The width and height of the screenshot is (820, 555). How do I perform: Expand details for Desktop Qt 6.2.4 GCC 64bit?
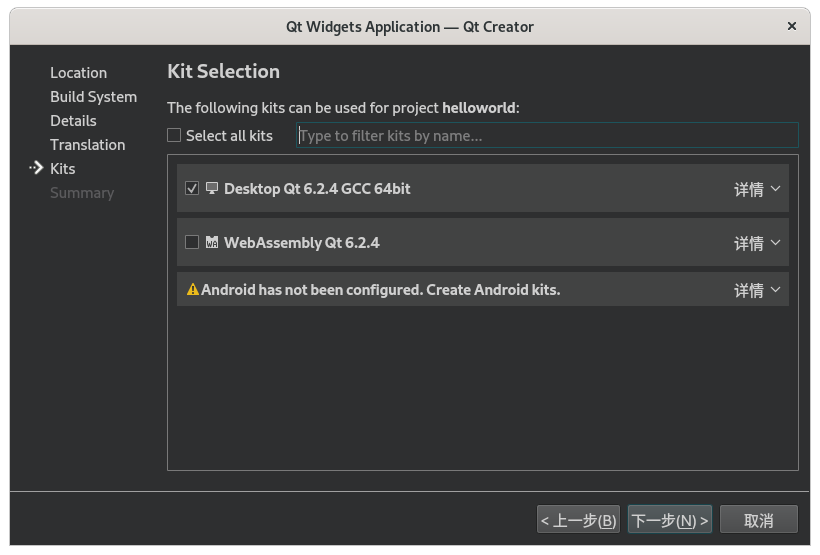(x=757, y=189)
